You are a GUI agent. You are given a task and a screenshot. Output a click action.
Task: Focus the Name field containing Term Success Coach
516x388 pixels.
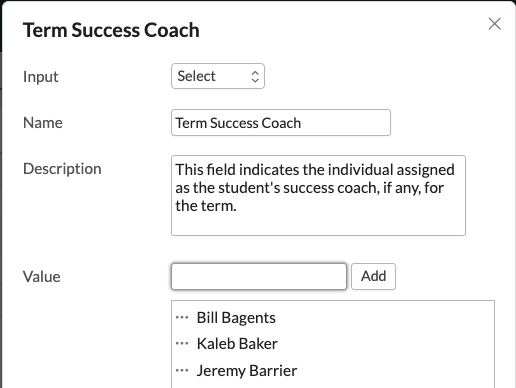[281, 123]
